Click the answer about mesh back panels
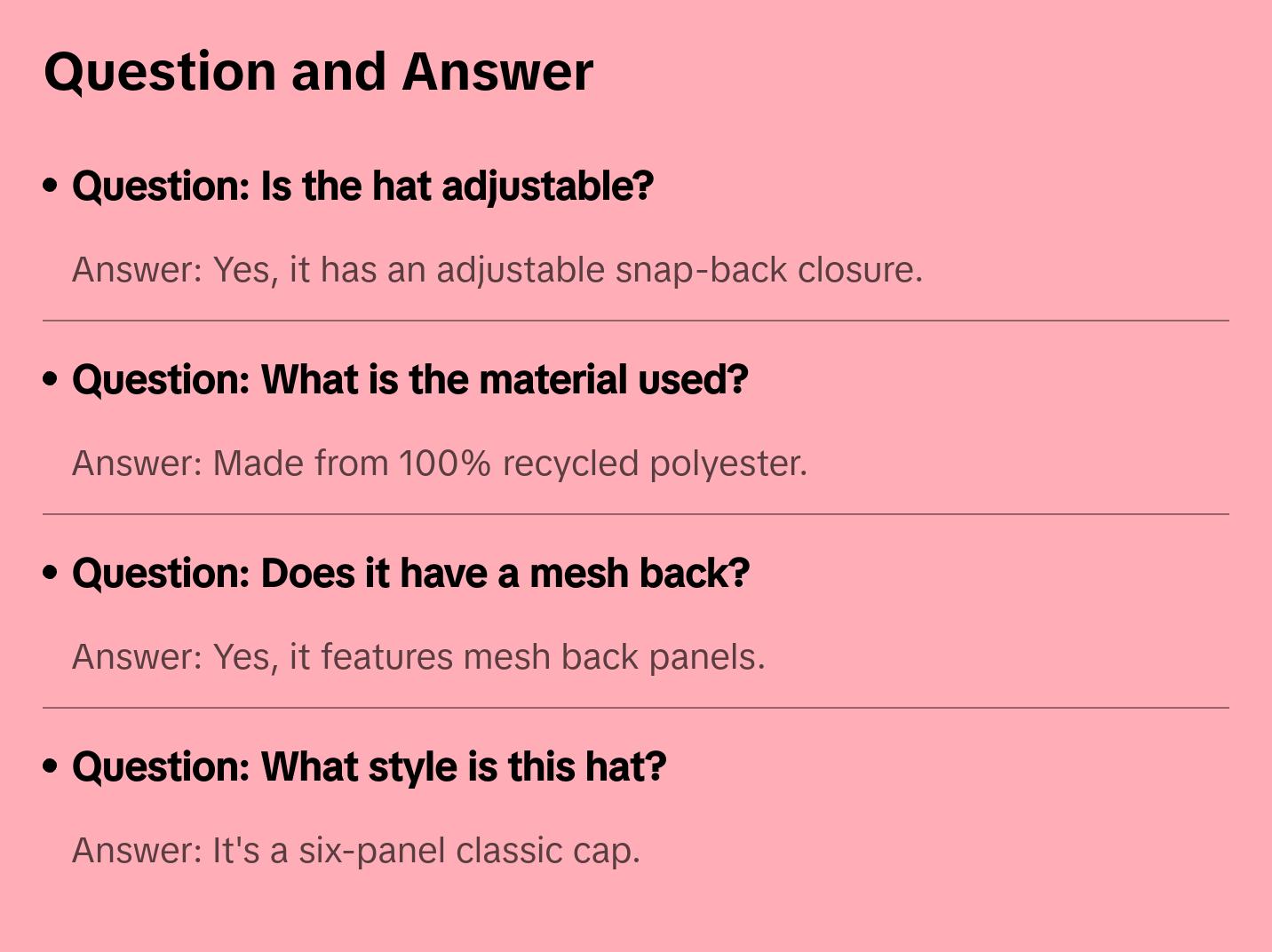Viewport: 1272px width, 952px height. click(417, 657)
